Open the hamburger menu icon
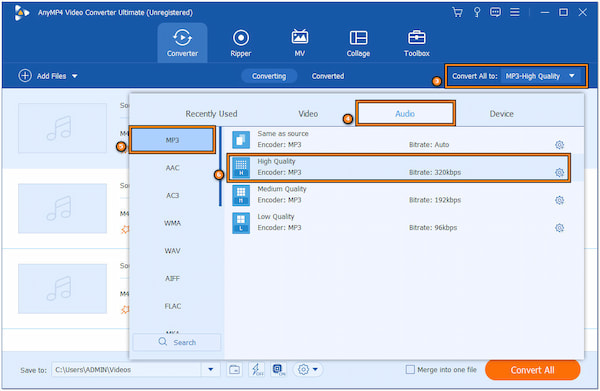The height and width of the screenshot is (391, 600). [x=515, y=13]
